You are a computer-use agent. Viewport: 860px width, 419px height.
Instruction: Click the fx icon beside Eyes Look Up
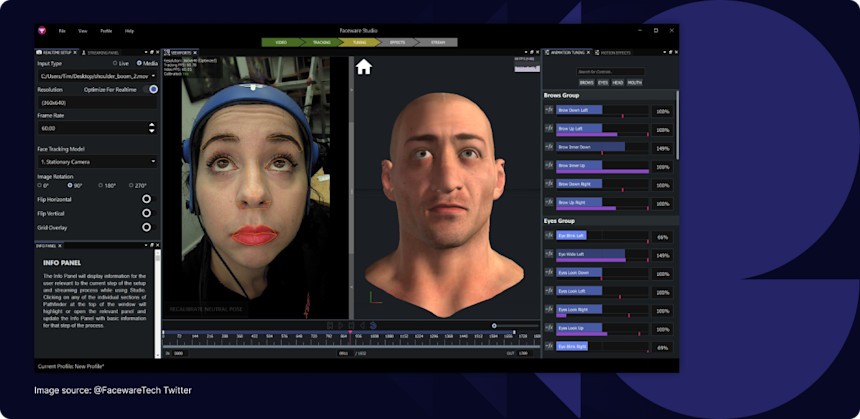548,328
